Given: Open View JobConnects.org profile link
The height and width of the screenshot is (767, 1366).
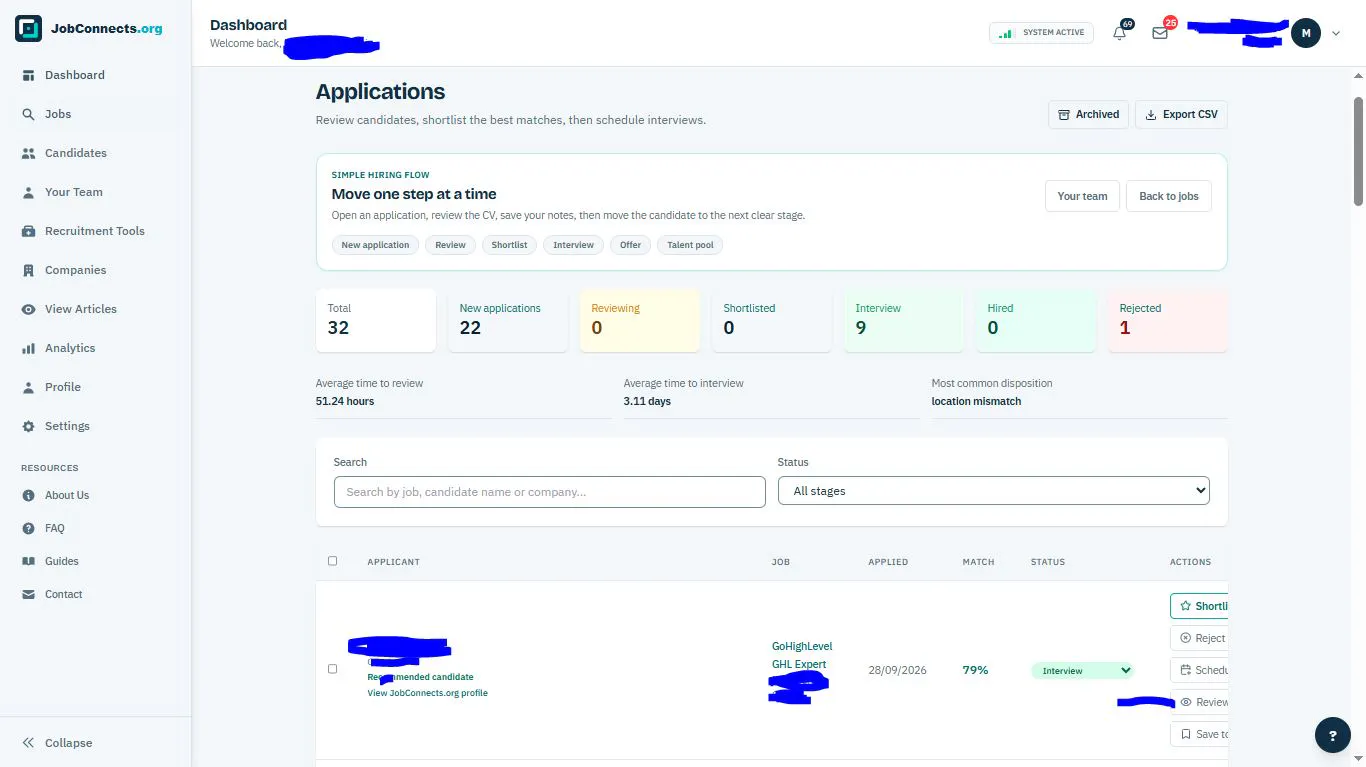Looking at the screenshot, I should [428, 693].
